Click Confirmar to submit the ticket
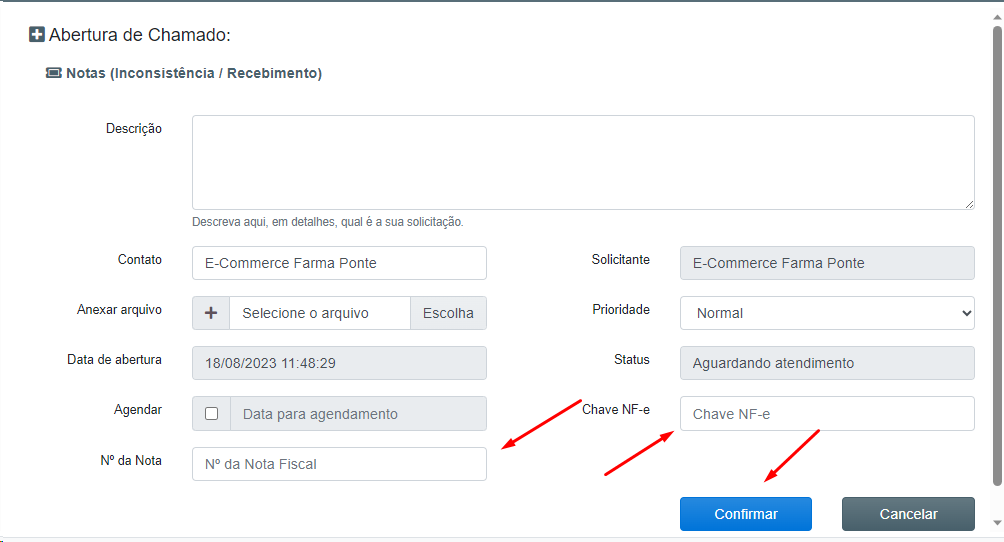1004x542 pixels. pos(746,514)
